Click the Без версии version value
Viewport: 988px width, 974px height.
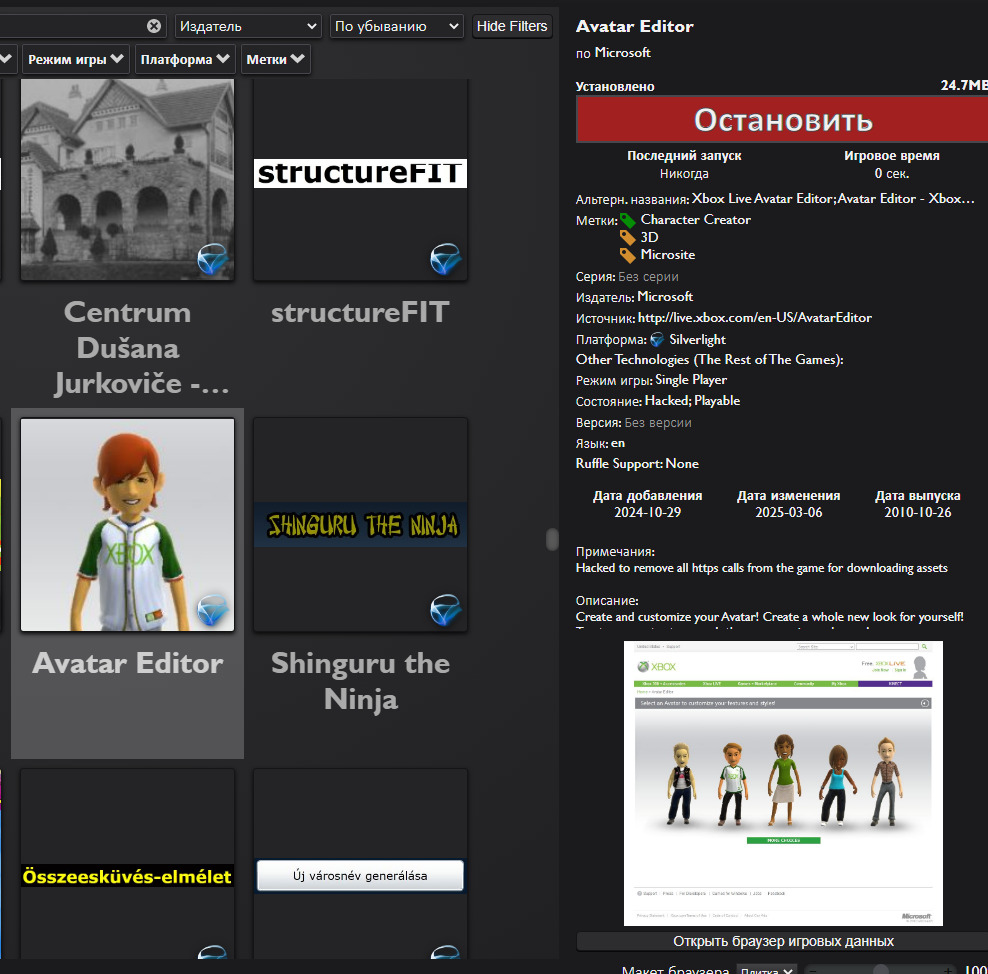[658, 423]
